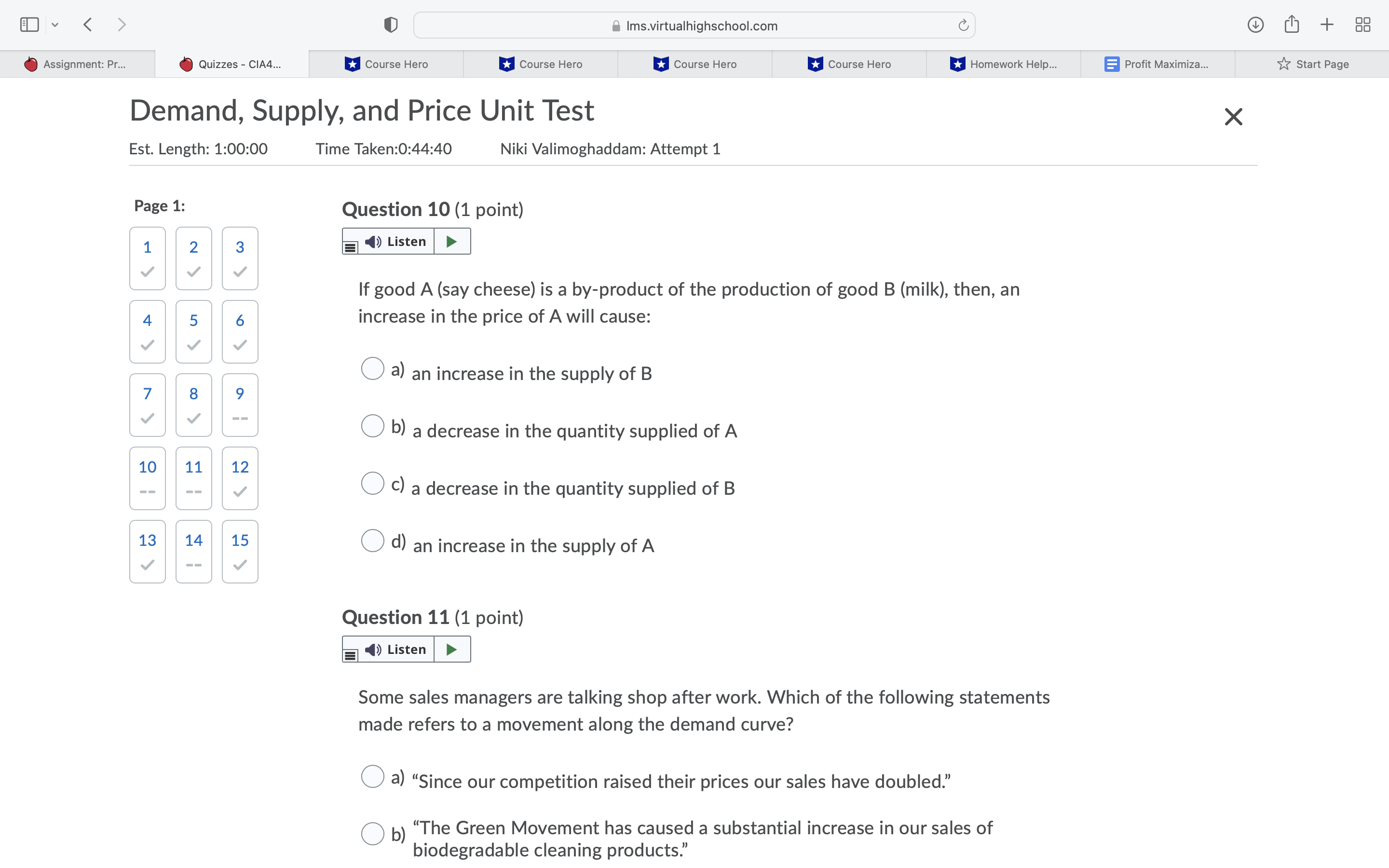Choose option b) about the Green Movement statement

(x=373, y=834)
